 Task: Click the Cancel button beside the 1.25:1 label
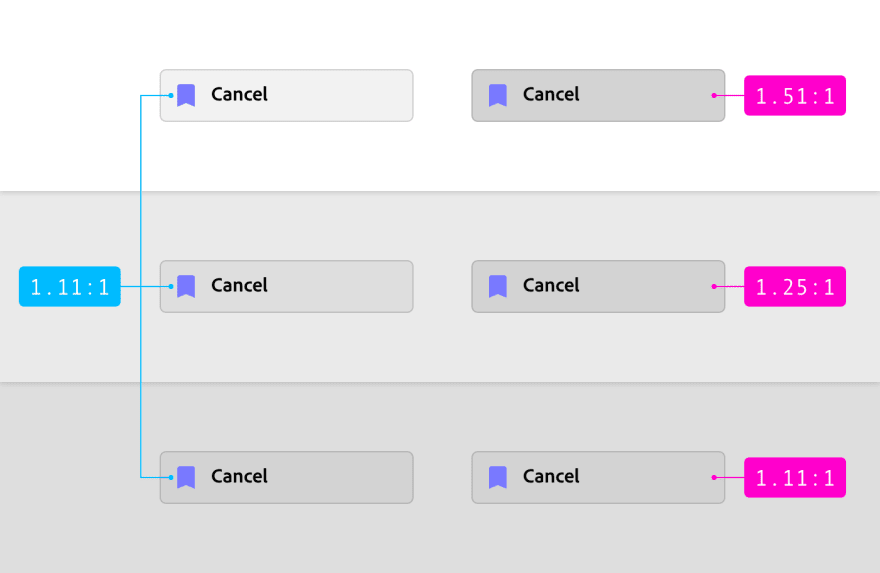(598, 286)
